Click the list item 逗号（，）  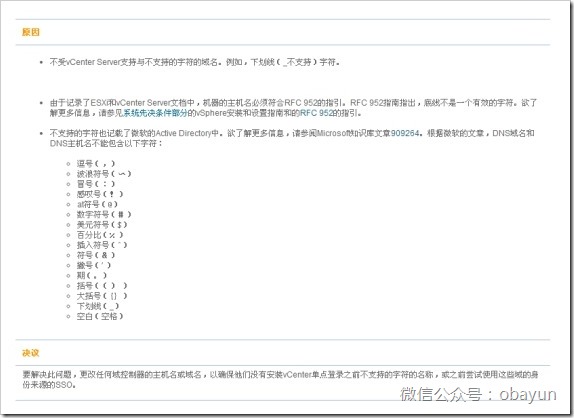(x=96, y=164)
